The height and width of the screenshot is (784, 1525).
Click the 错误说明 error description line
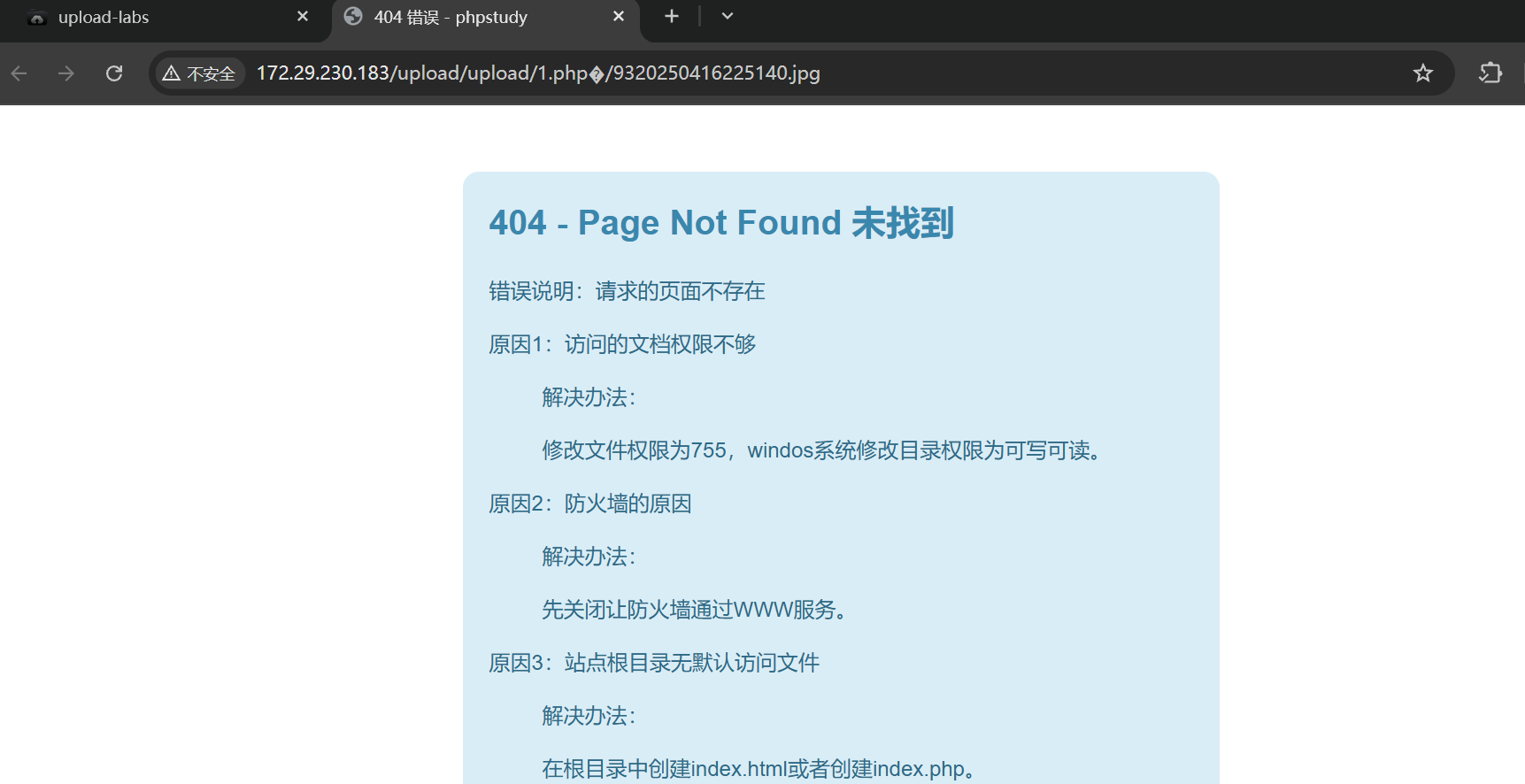tap(627, 291)
